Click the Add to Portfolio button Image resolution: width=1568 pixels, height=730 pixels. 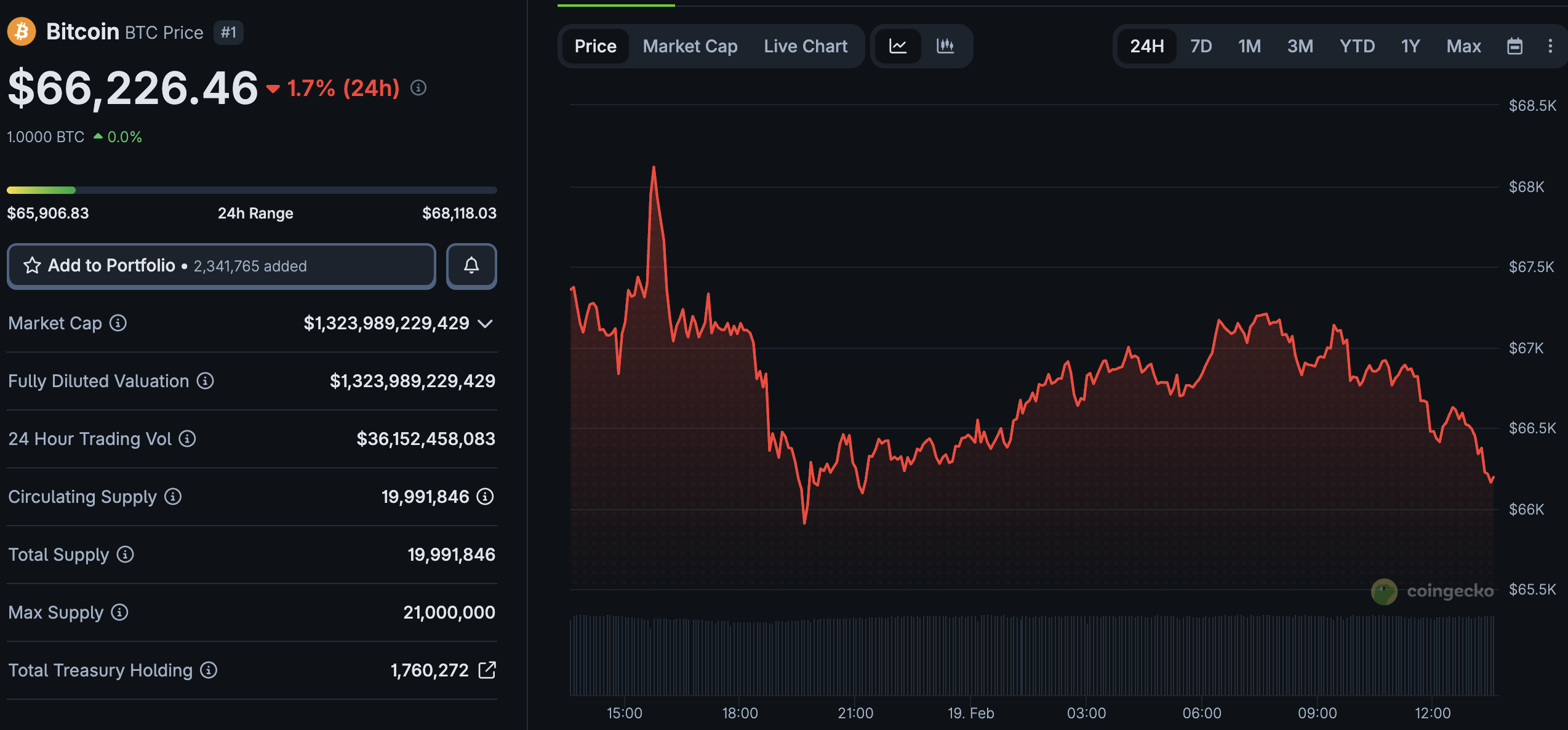[222, 266]
